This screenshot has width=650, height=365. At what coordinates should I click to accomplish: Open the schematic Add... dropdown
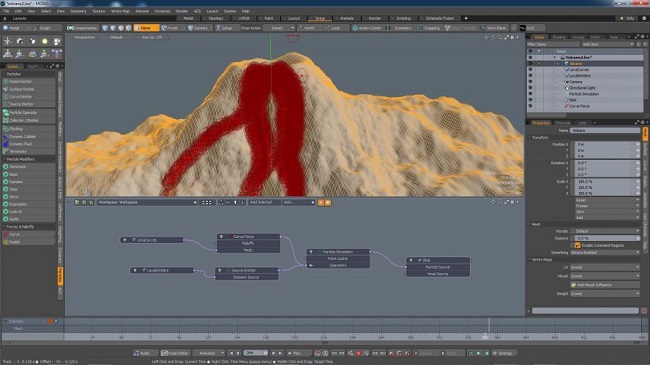coord(298,202)
